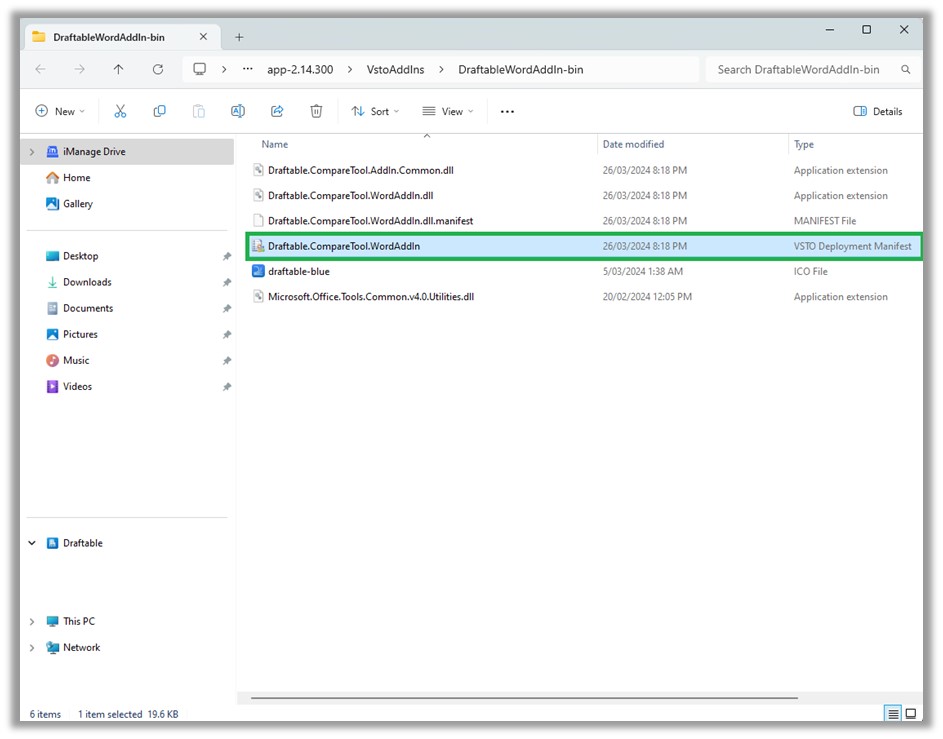Viewport: 943px width, 739px height.
Task: Click the pin icon next to Music
Action: [x=227, y=361]
